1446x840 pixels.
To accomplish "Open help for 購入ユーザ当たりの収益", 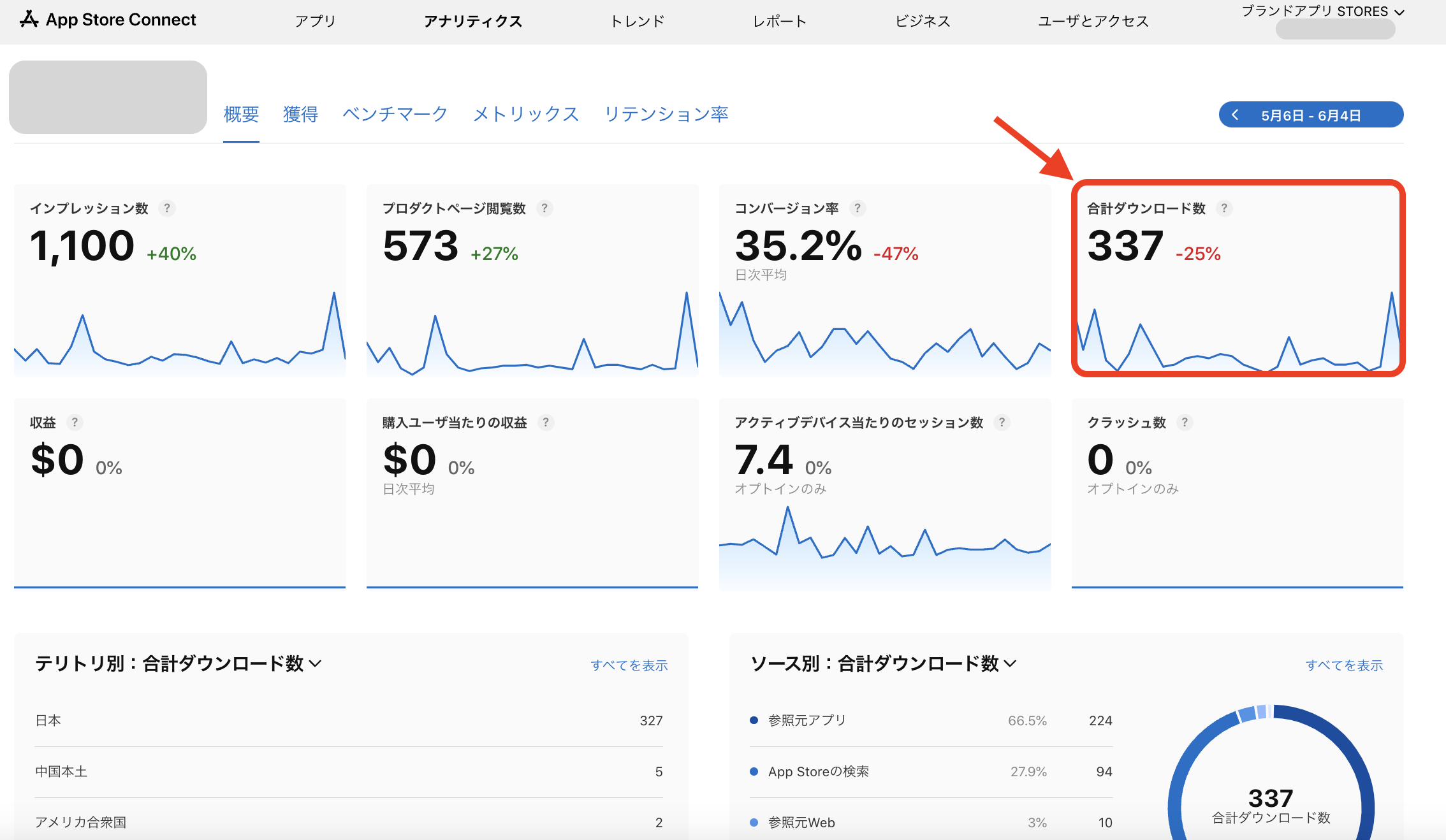I will tap(546, 423).
